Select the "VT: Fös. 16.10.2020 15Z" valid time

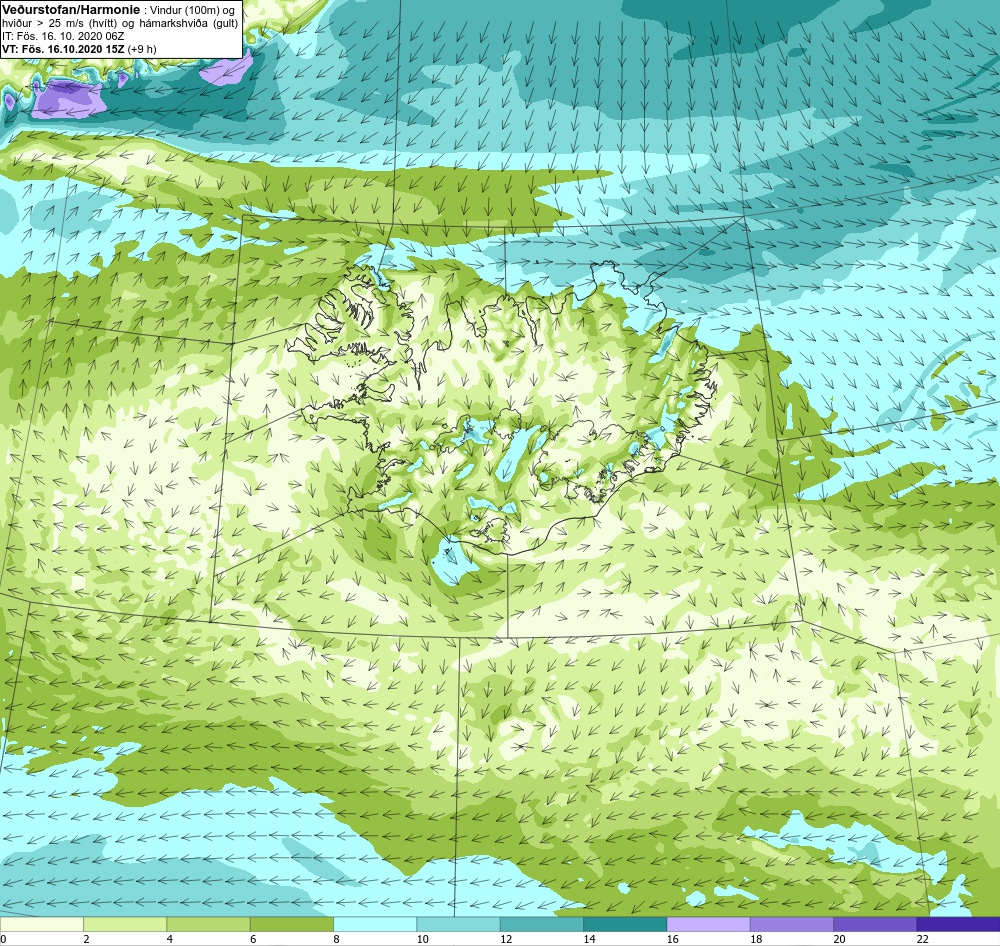[x=64, y=49]
